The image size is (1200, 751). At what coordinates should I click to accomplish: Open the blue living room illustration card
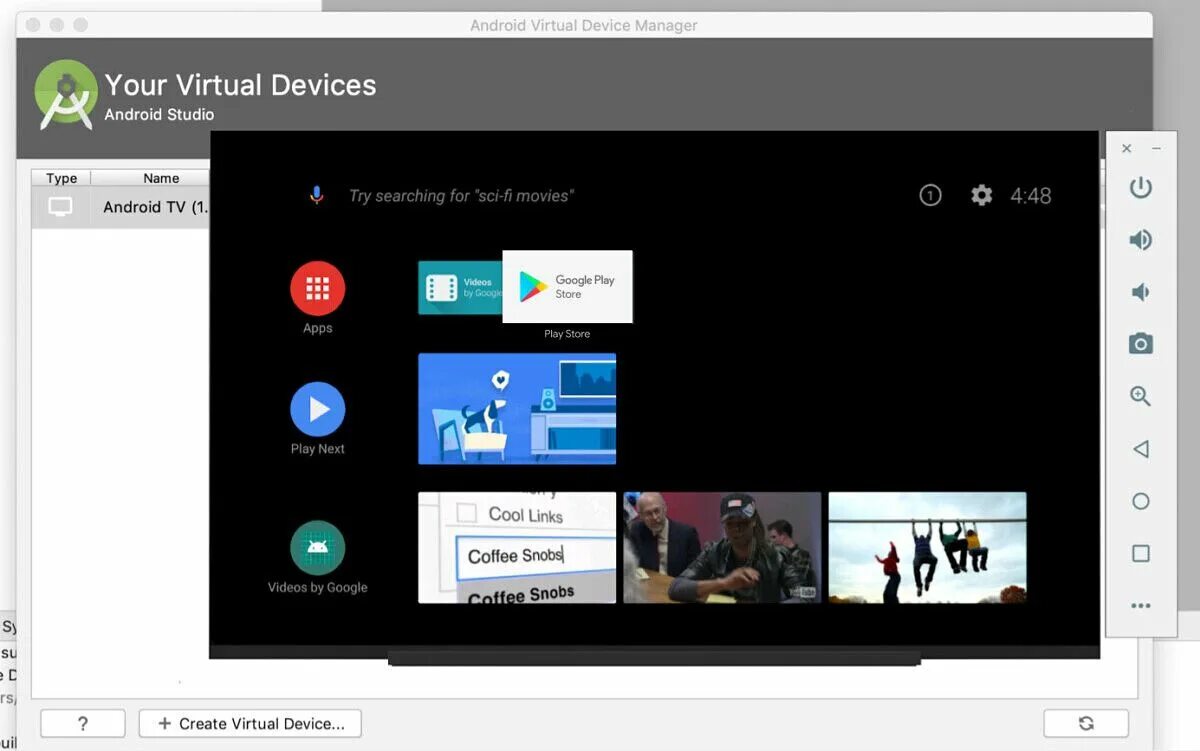point(517,408)
